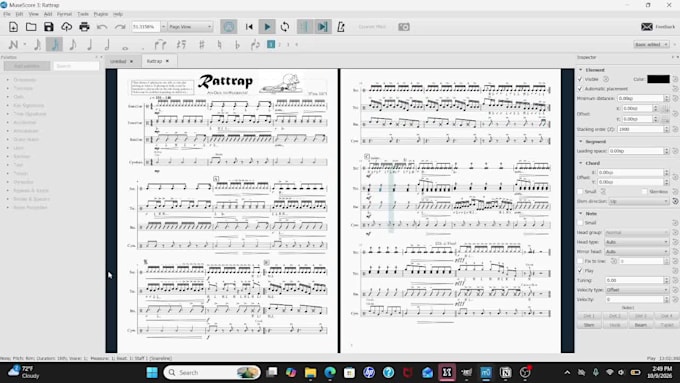Open File Explorer from the taskbar
Image resolution: width=680 pixels, height=383 pixels.
311,373
